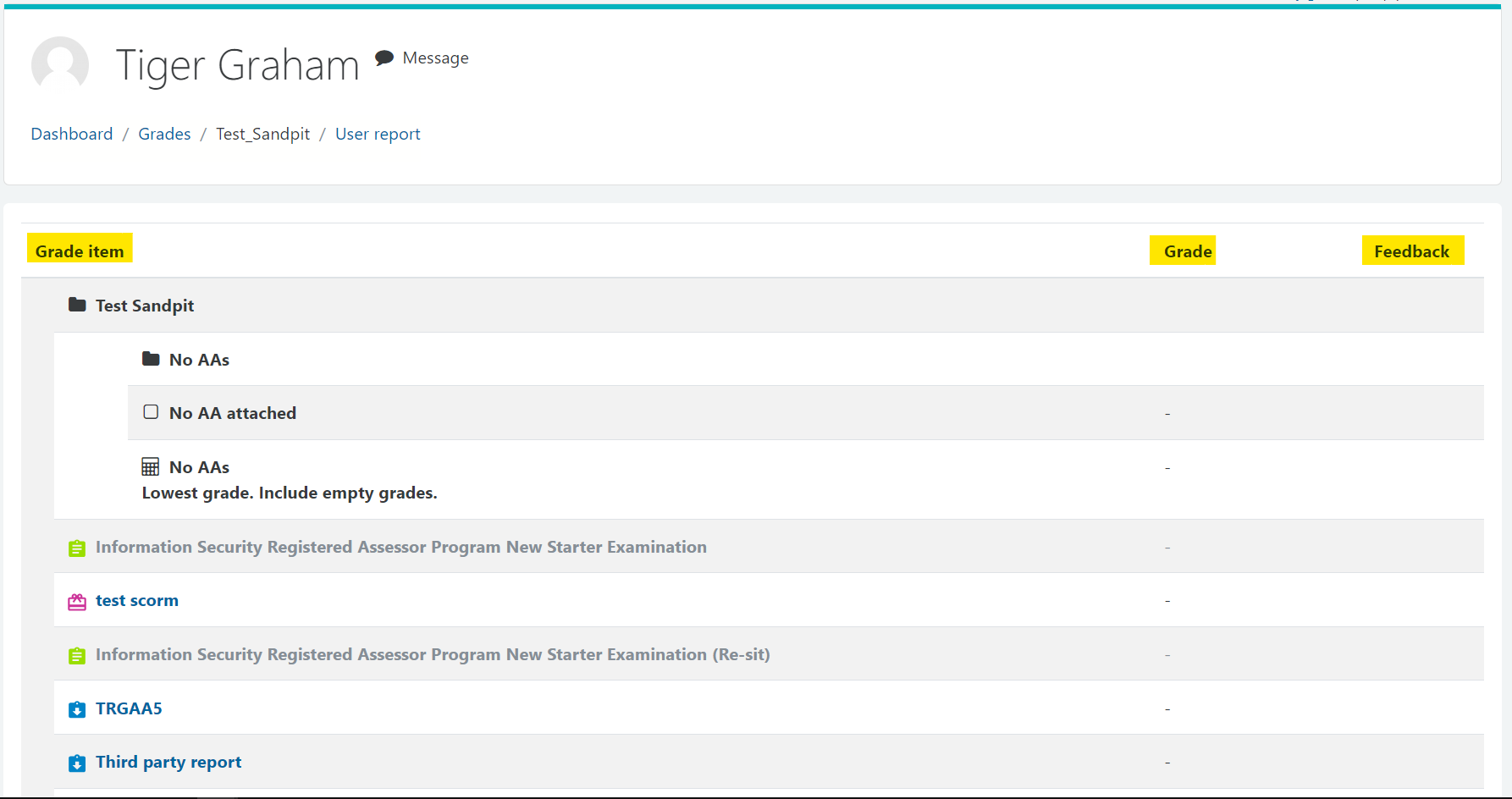The height and width of the screenshot is (799, 1512).
Task: Send a Message to Tiger Graham
Action: (x=435, y=58)
